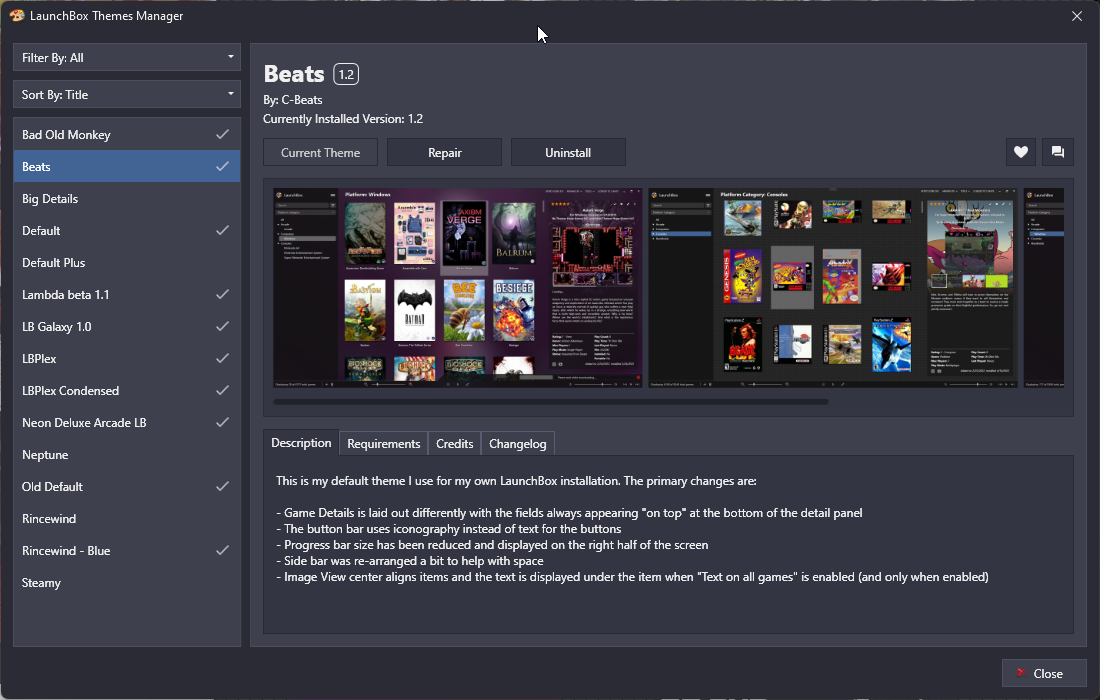Viewport: 1100px width, 700px height.
Task: Click the By: C-Beats author text
Action: tap(293, 100)
